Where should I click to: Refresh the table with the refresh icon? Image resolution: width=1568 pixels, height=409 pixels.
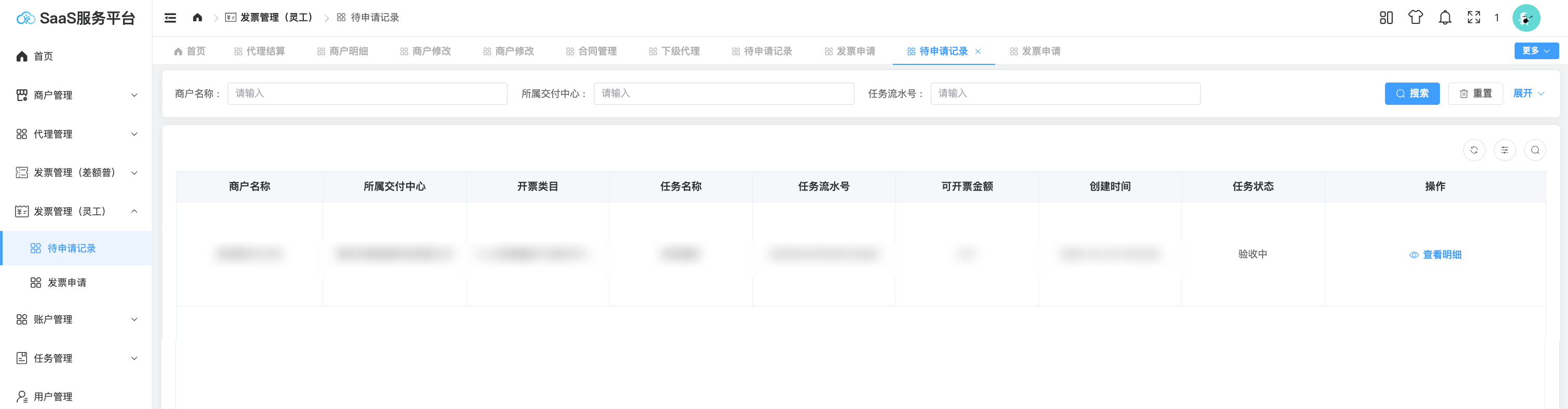pos(1474,150)
